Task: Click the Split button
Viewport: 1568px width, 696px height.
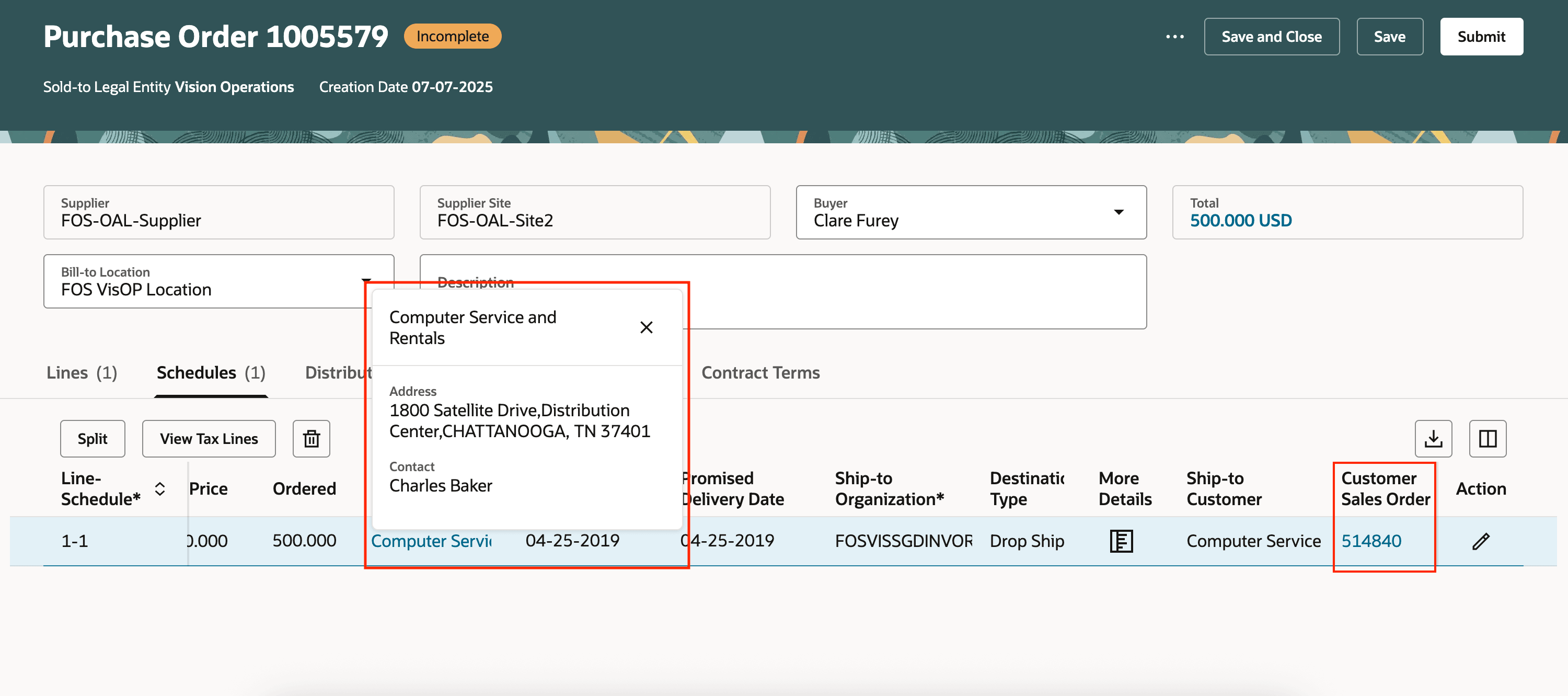Action: (93, 438)
